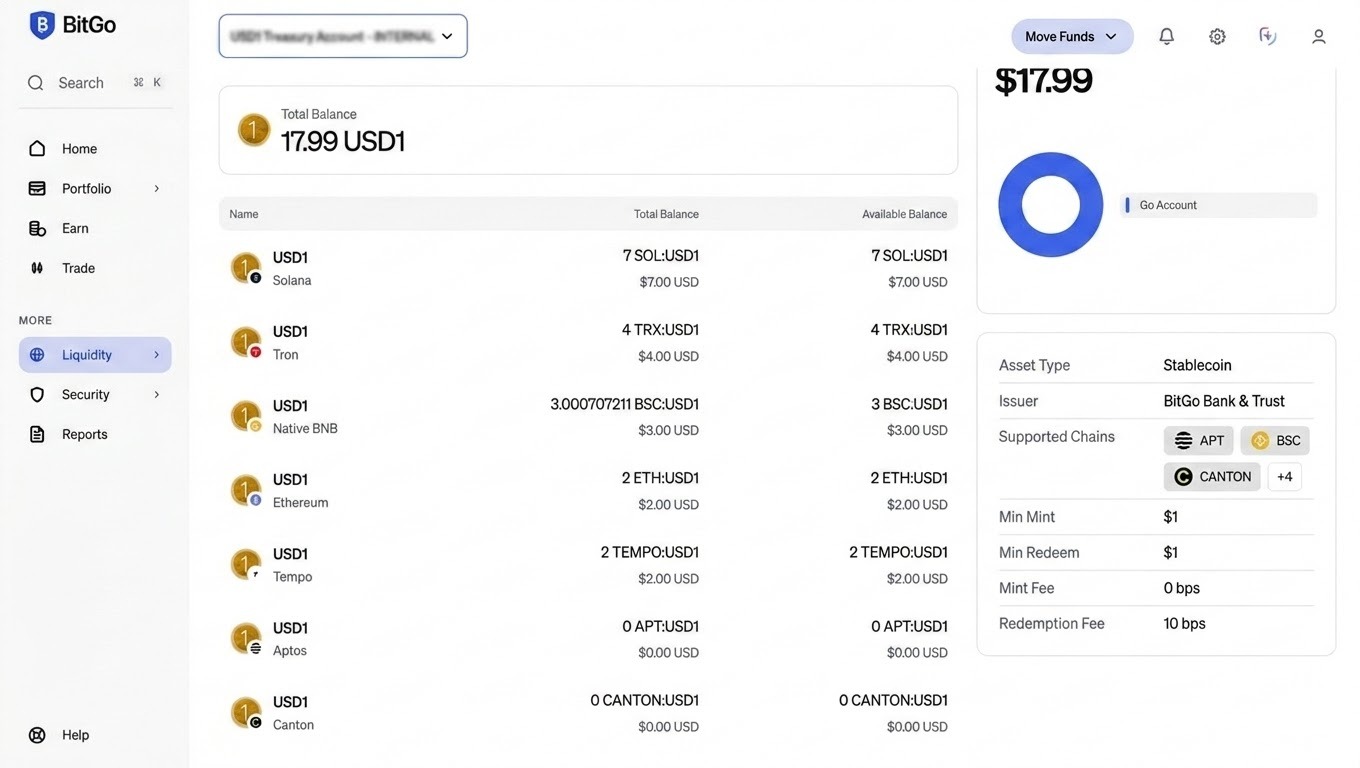Viewport: 1360px width, 768px height.
Task: Open the account selector dropdown
Action: pyautogui.click(x=343, y=36)
